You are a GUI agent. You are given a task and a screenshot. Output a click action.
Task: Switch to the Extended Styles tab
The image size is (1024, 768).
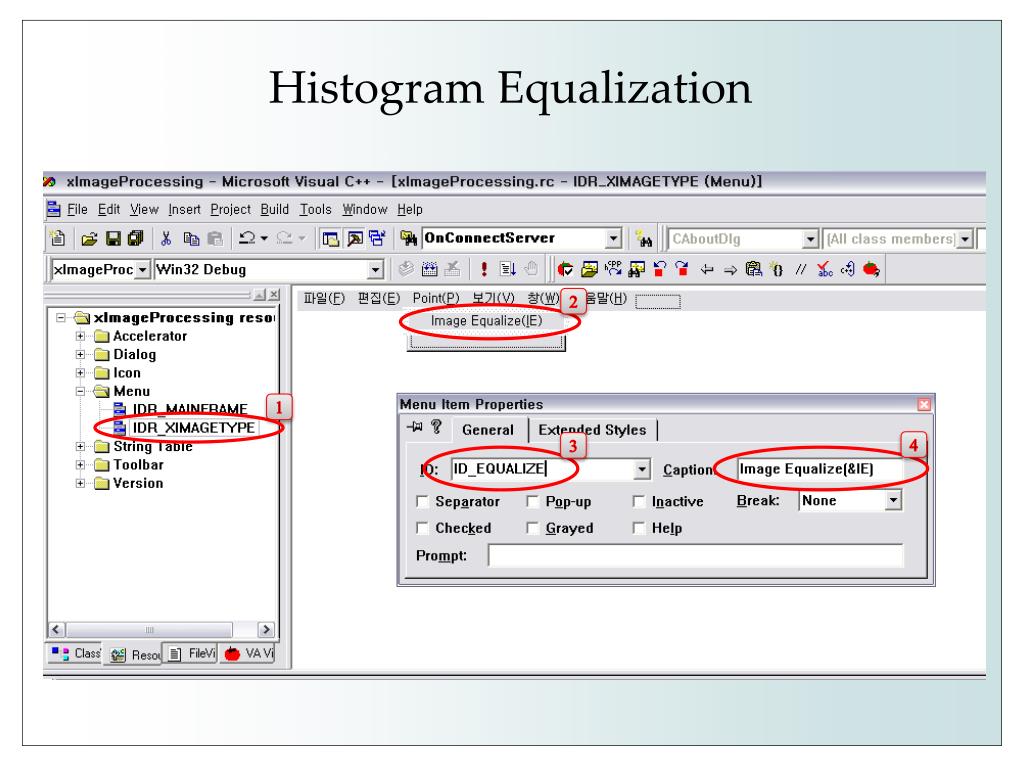point(592,430)
